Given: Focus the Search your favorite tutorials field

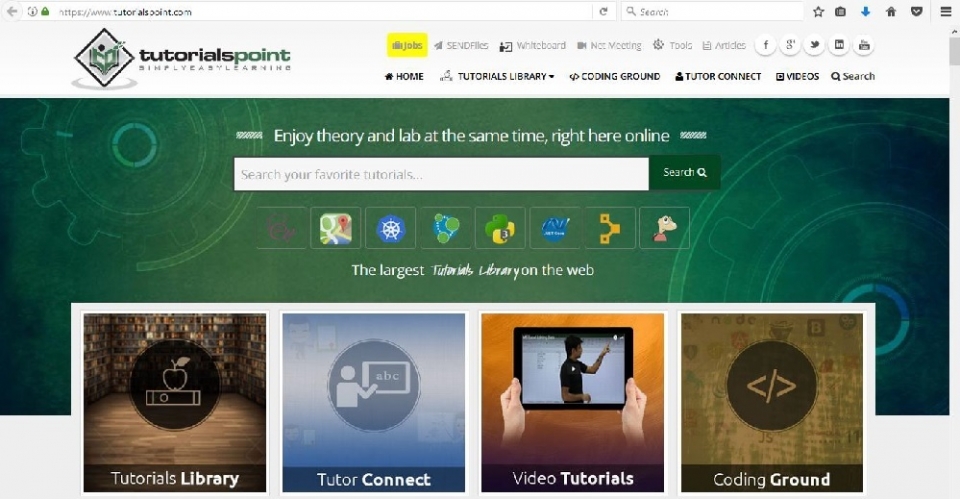Looking at the screenshot, I should (x=441, y=174).
